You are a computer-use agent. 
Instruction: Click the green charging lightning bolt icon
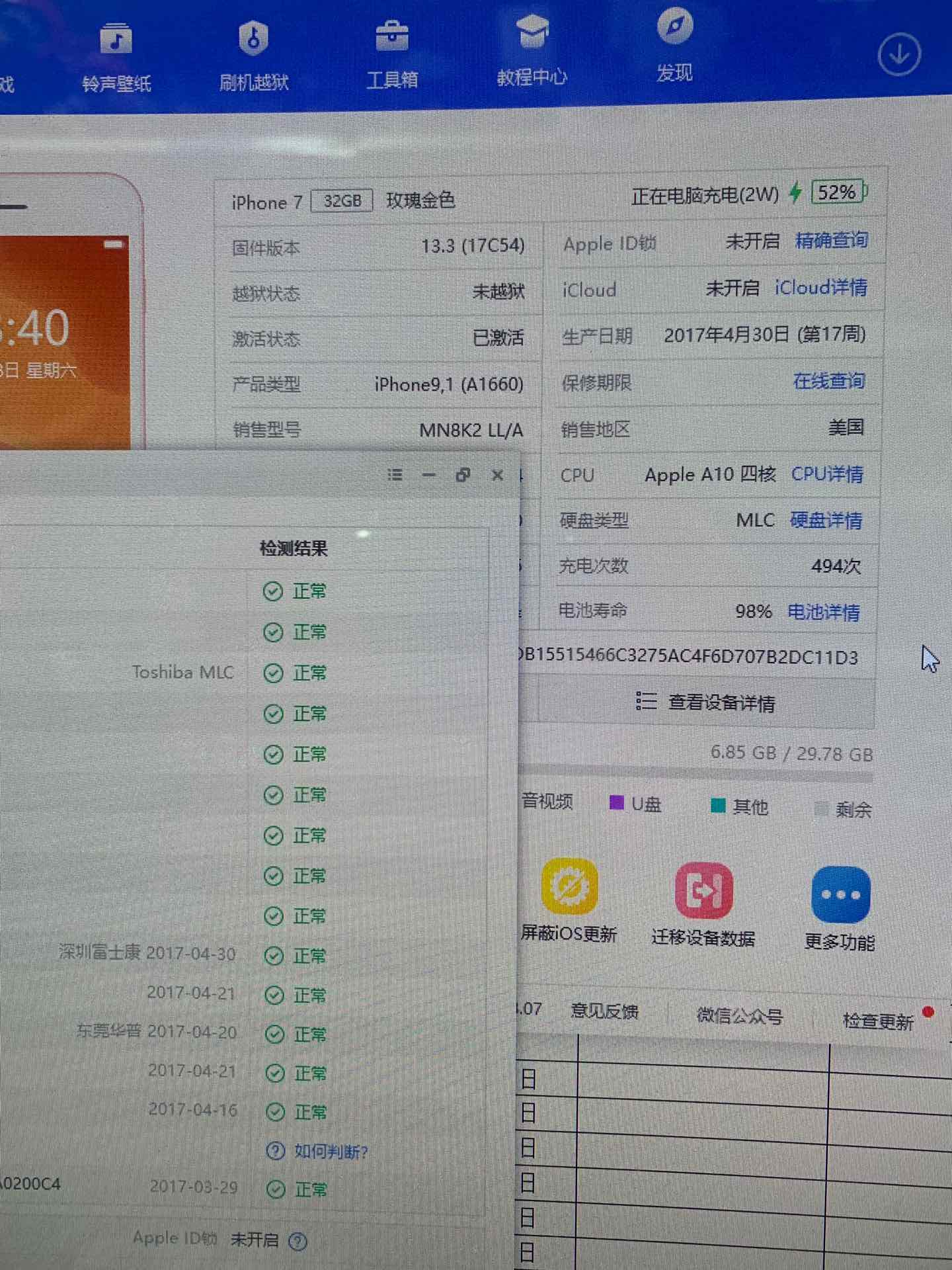pyautogui.click(x=795, y=192)
